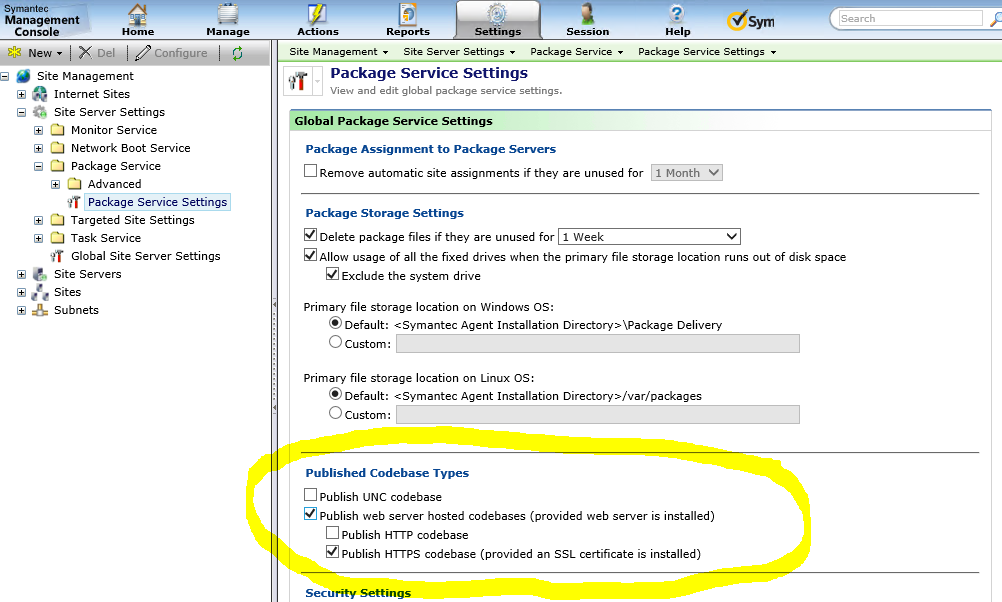Screen dimensions: 1002x602
Task: Click the Configure button in toolbar
Action: click(171, 53)
